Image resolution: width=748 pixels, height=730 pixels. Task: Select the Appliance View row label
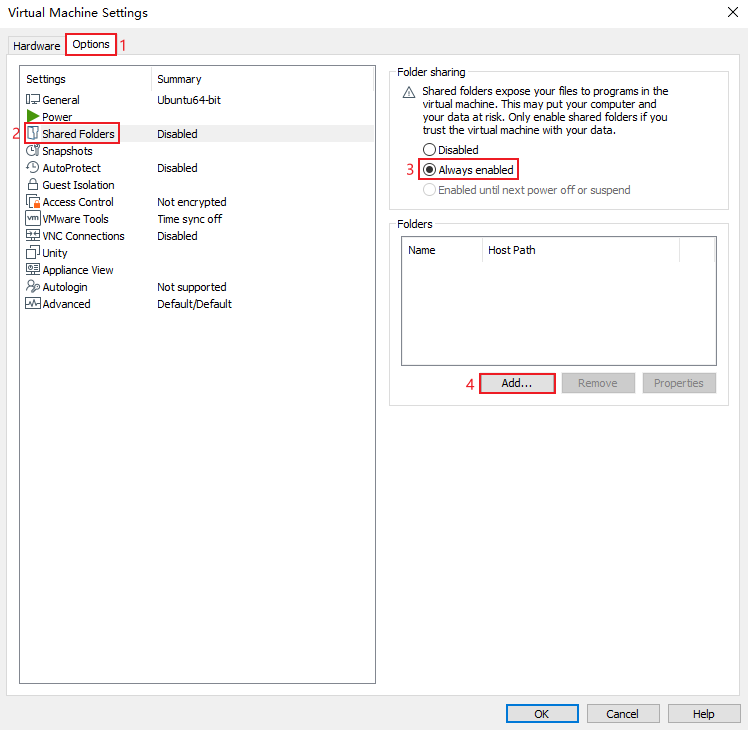click(x=78, y=270)
